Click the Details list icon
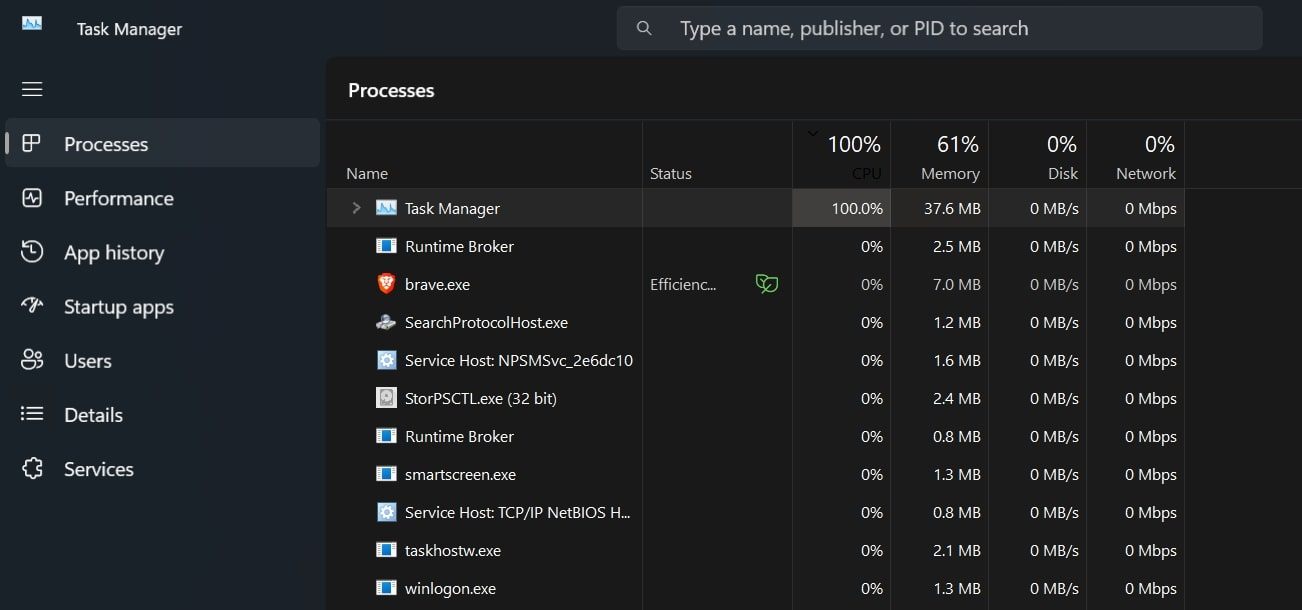1302x610 pixels. [32, 413]
